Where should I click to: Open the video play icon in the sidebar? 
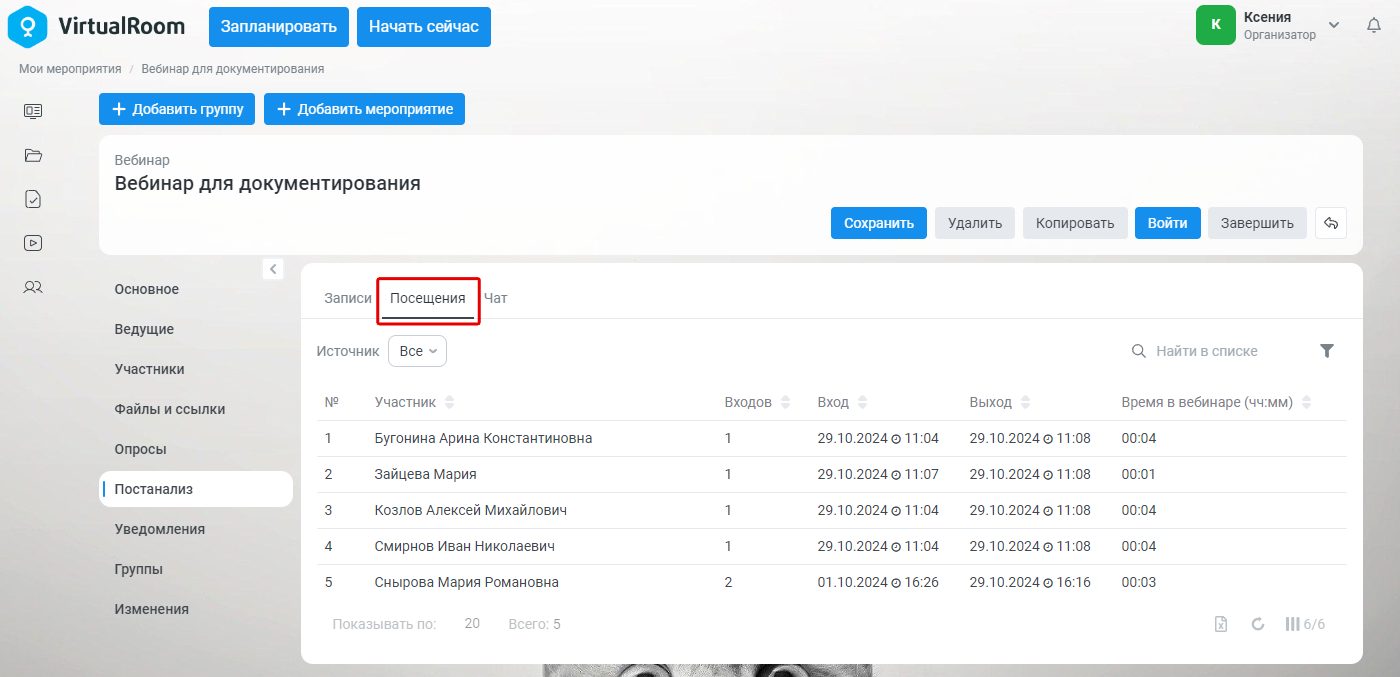pos(33,243)
